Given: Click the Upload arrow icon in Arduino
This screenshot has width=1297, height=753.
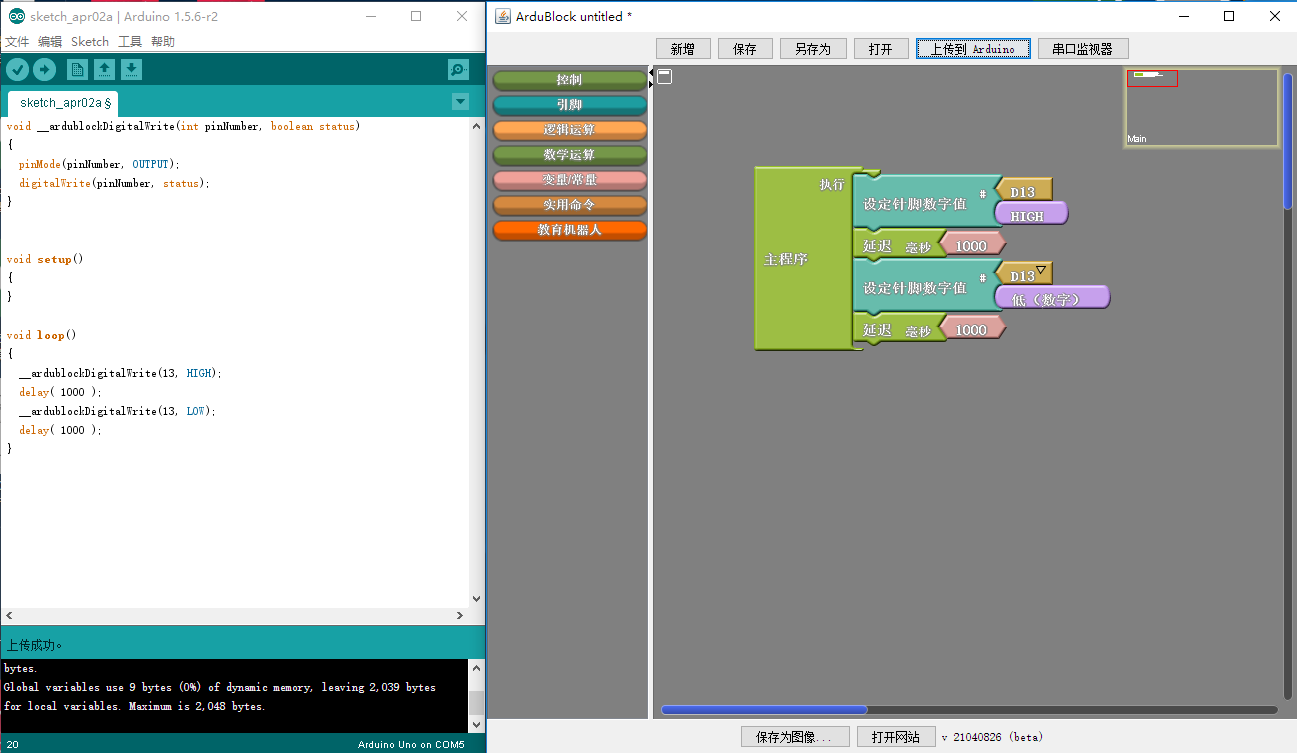Looking at the screenshot, I should pyautogui.click(x=44, y=69).
